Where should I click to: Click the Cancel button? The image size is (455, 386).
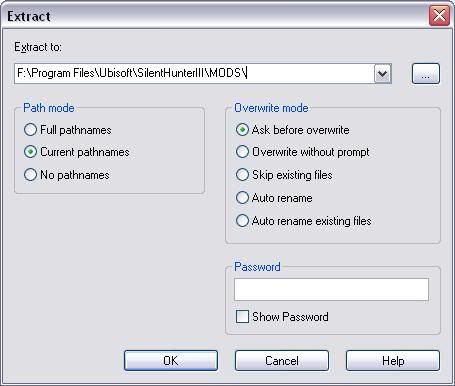click(282, 360)
